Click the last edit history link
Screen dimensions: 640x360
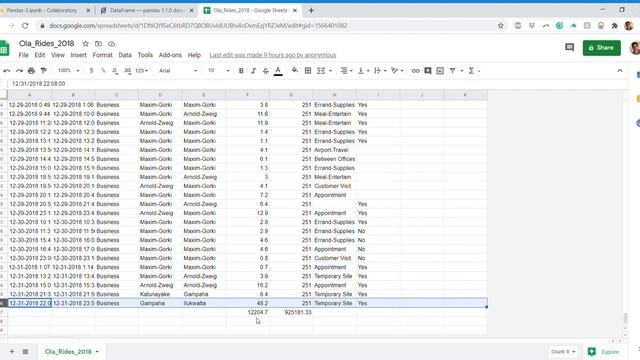(273, 55)
